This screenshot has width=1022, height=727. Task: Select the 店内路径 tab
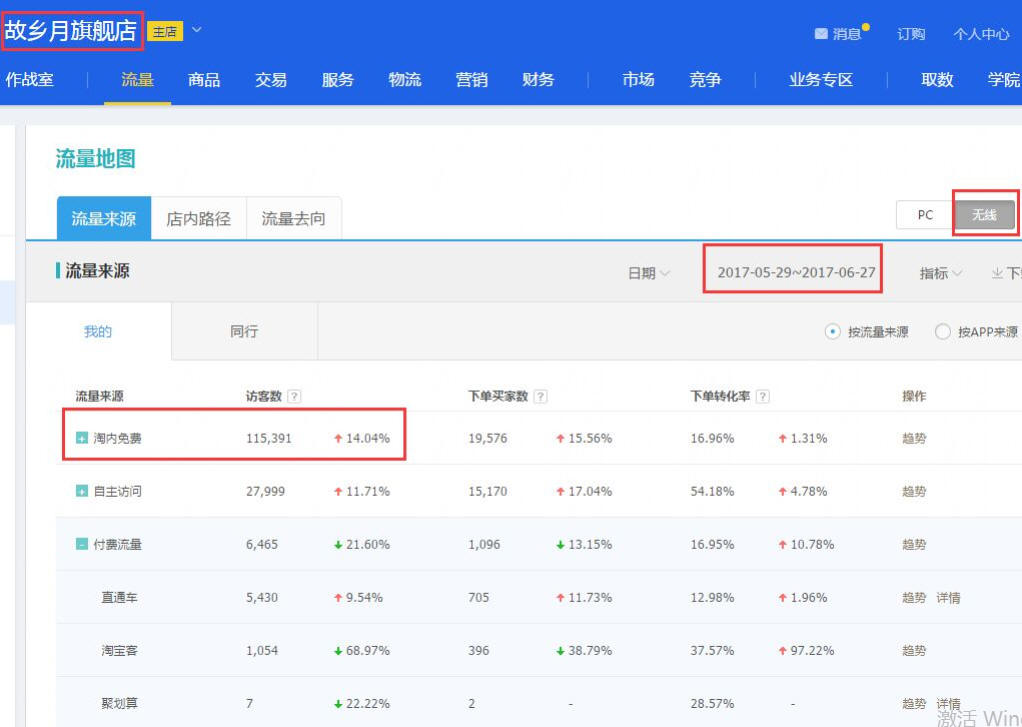coord(199,218)
